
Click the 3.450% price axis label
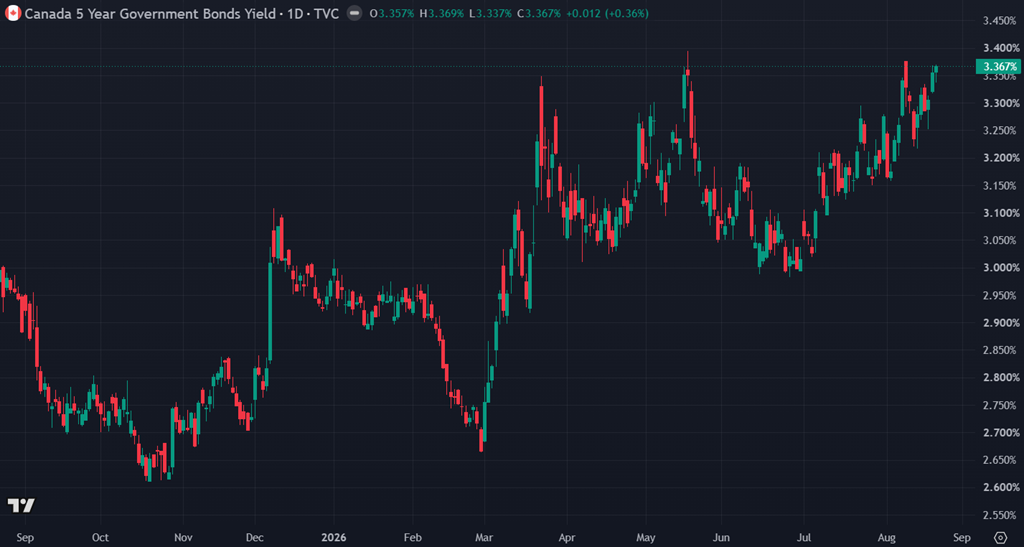(x=1000, y=21)
